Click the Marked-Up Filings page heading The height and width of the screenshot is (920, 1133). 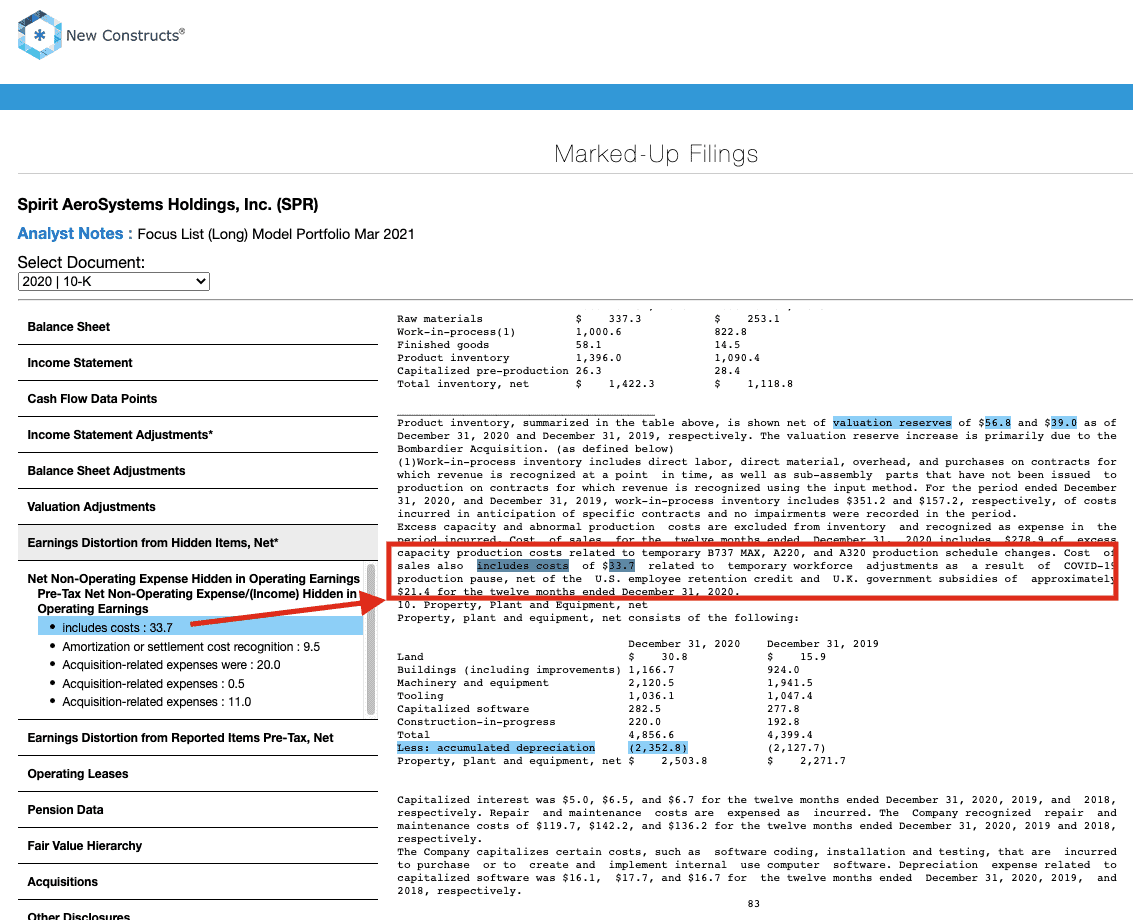(656, 154)
